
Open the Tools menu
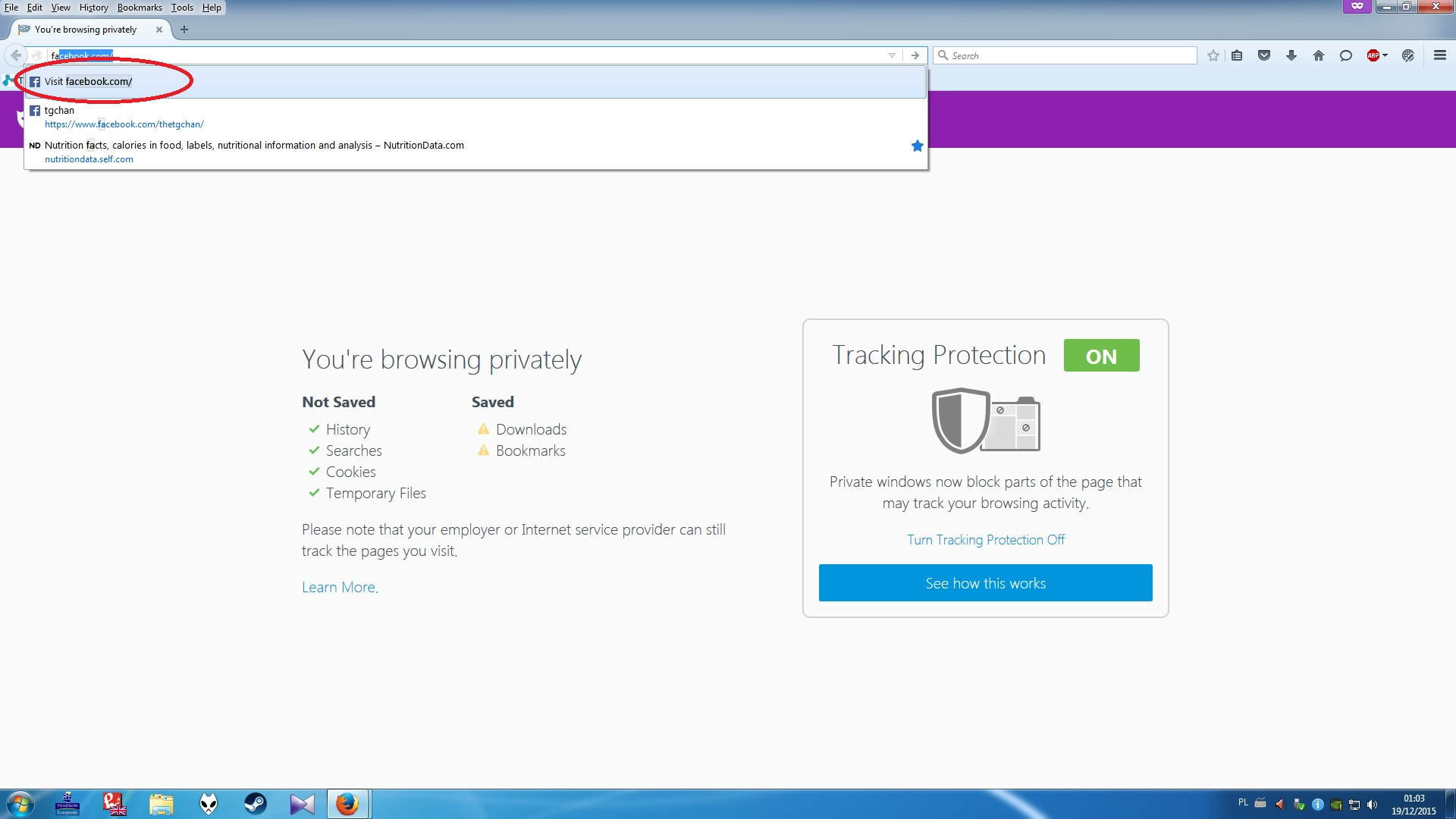[182, 8]
